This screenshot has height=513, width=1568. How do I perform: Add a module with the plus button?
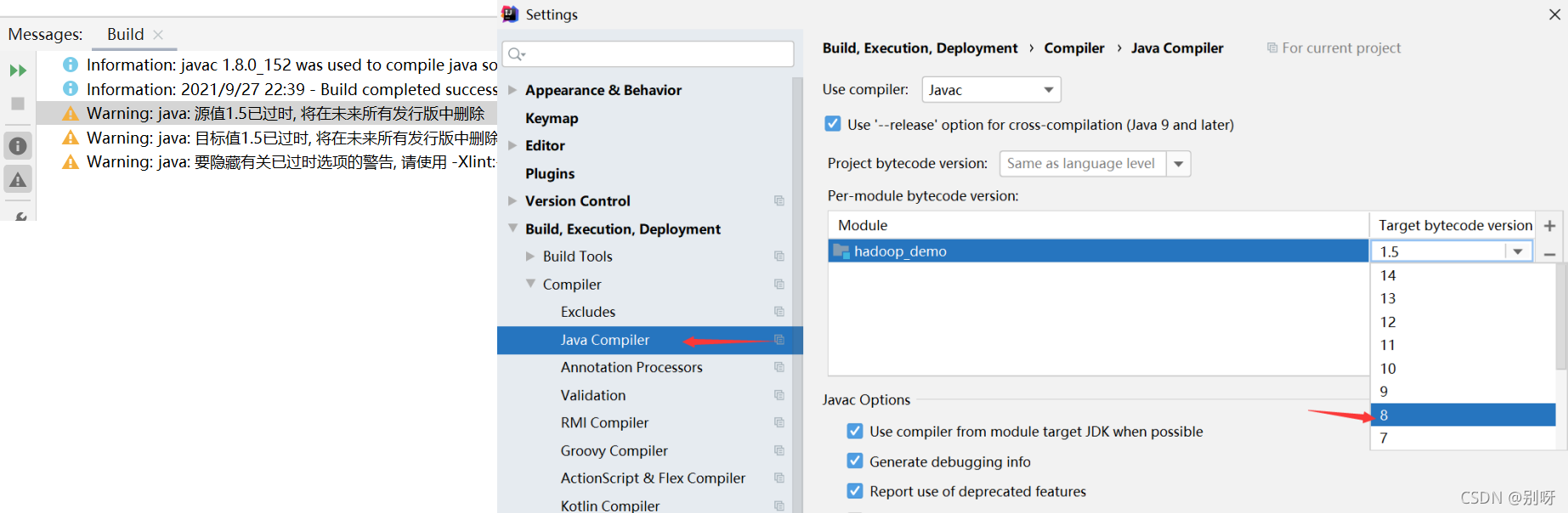(x=1549, y=226)
